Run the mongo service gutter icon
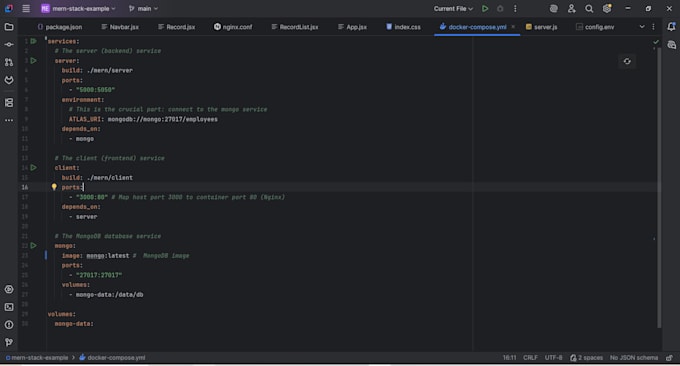 click(34, 245)
